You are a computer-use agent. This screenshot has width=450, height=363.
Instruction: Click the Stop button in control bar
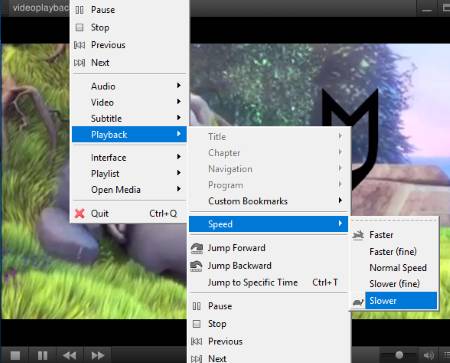(15, 355)
